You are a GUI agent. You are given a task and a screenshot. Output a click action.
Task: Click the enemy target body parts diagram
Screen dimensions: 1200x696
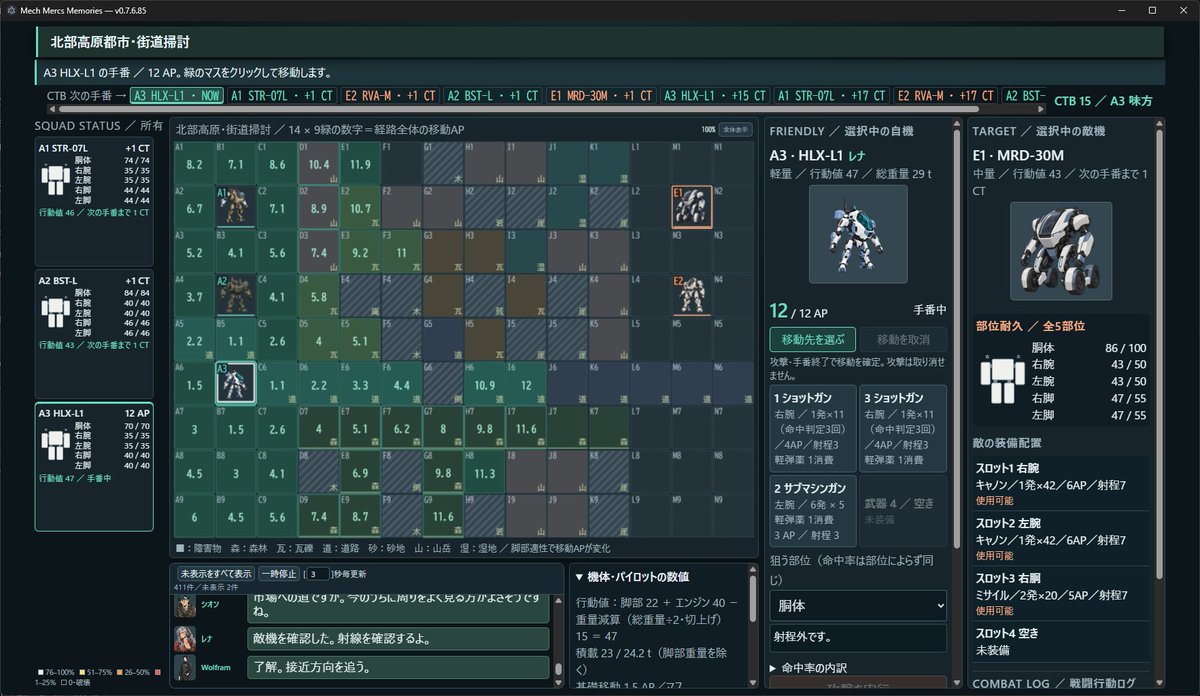pos(1001,381)
